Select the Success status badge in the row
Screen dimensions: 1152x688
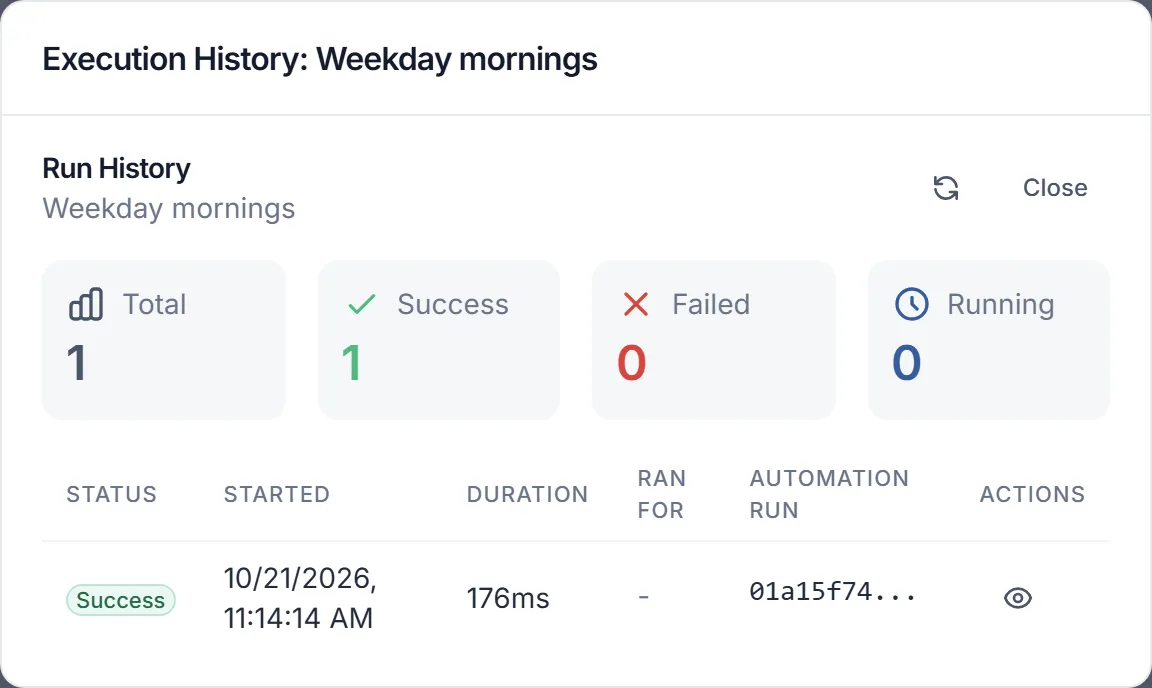coord(120,600)
